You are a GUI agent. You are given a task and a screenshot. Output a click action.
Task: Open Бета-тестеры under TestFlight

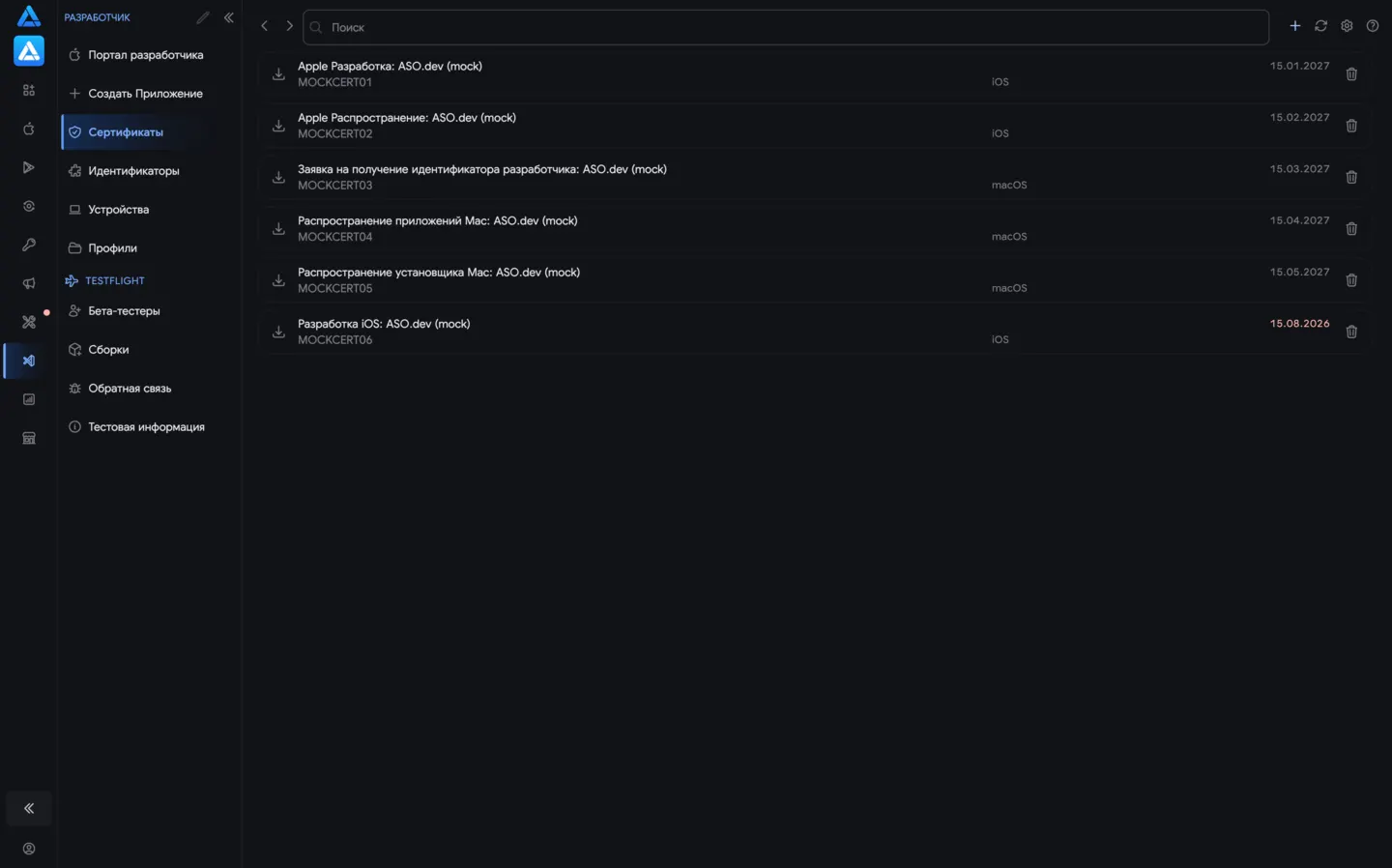point(124,311)
